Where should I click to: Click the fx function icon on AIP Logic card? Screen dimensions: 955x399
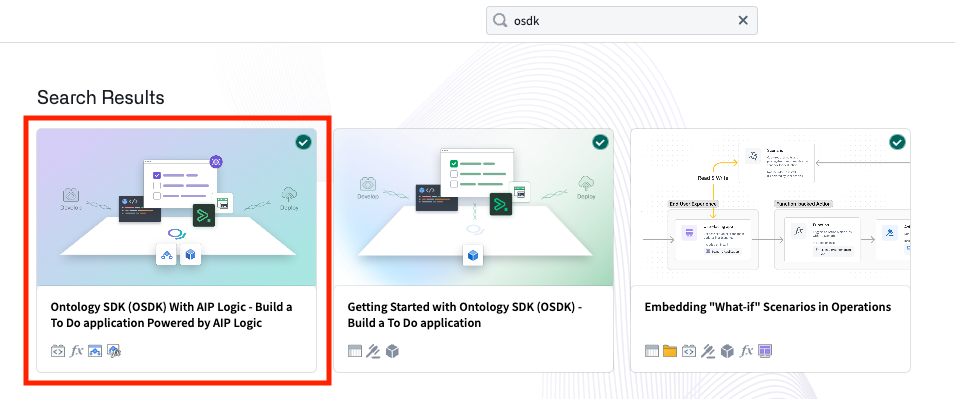pos(76,351)
